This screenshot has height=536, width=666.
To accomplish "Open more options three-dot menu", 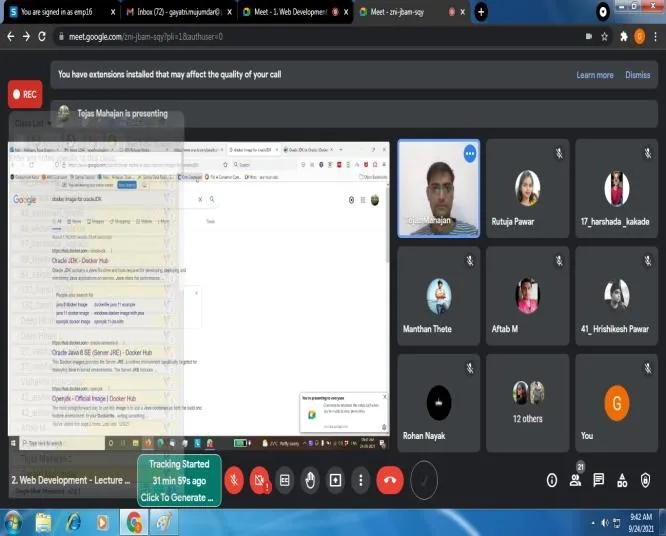I will tap(361, 480).
